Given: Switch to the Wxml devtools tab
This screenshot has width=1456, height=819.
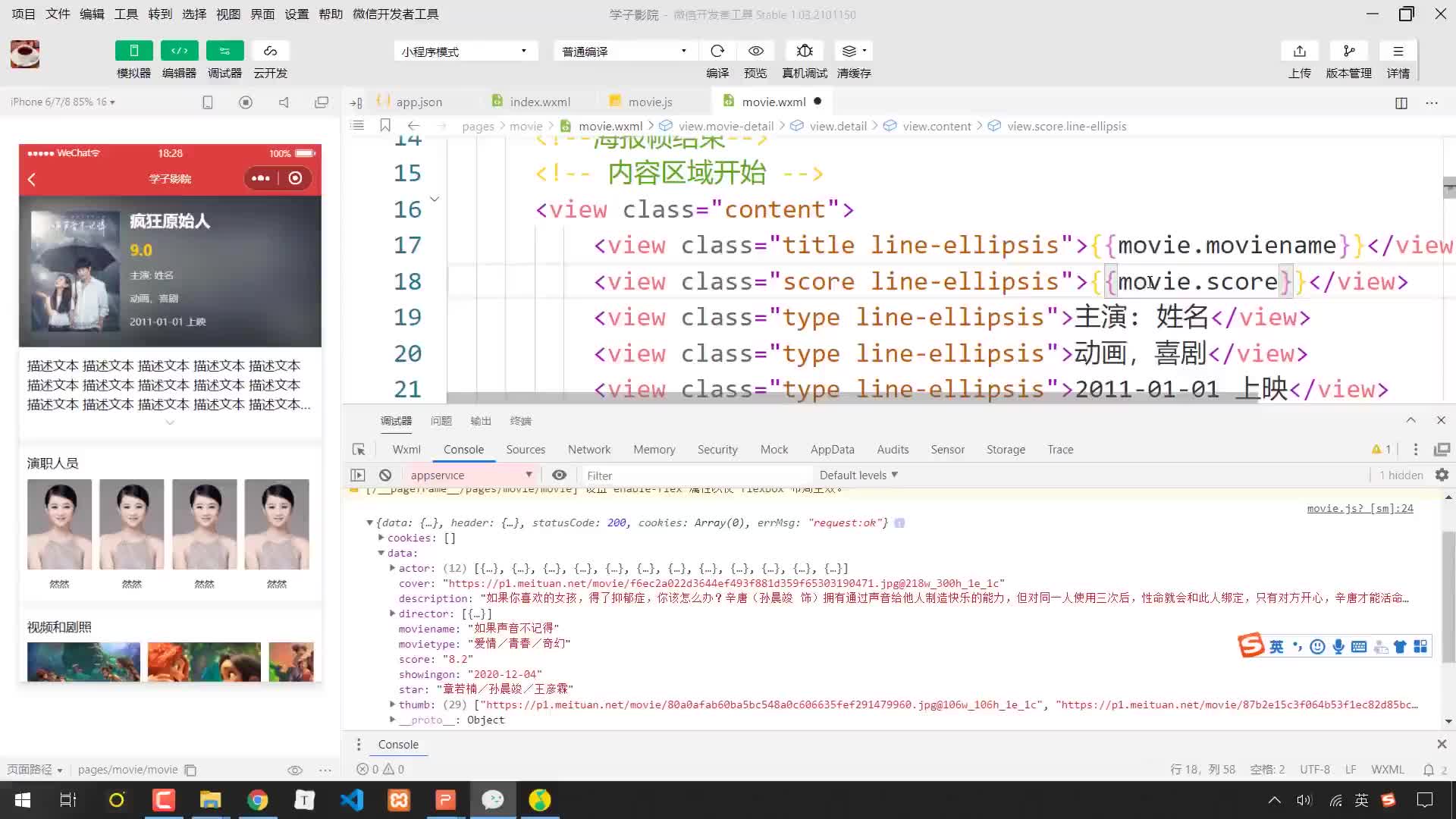Looking at the screenshot, I should pos(406,449).
